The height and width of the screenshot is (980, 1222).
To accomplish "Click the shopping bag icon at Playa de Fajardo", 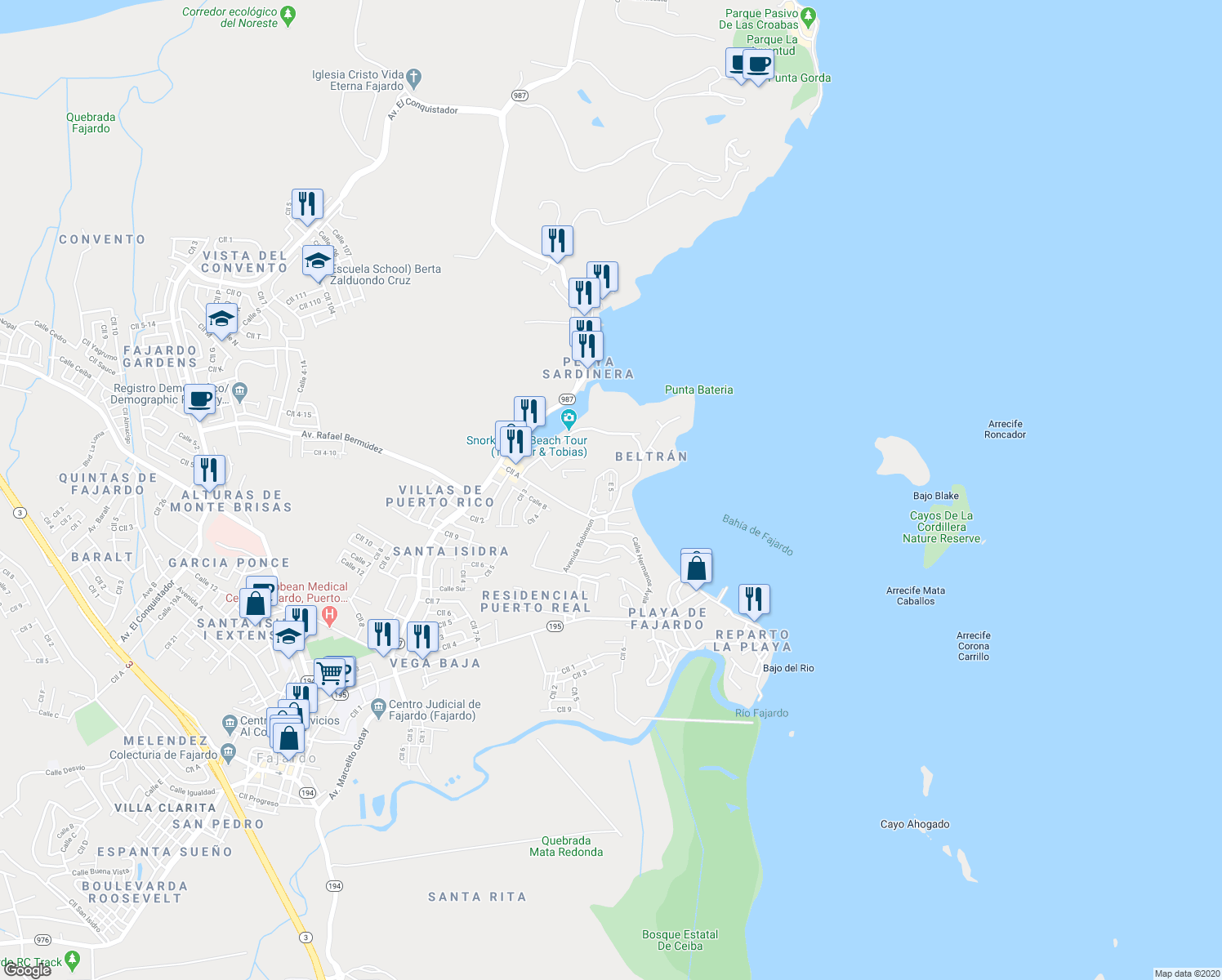I will (696, 565).
